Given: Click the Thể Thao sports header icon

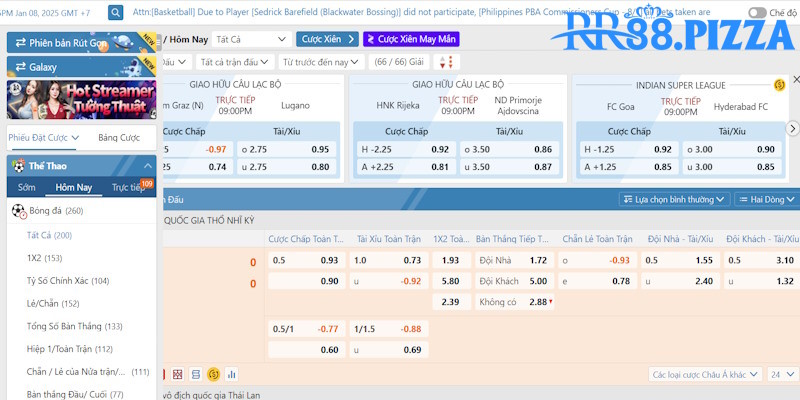Looking at the screenshot, I should [x=18, y=165].
